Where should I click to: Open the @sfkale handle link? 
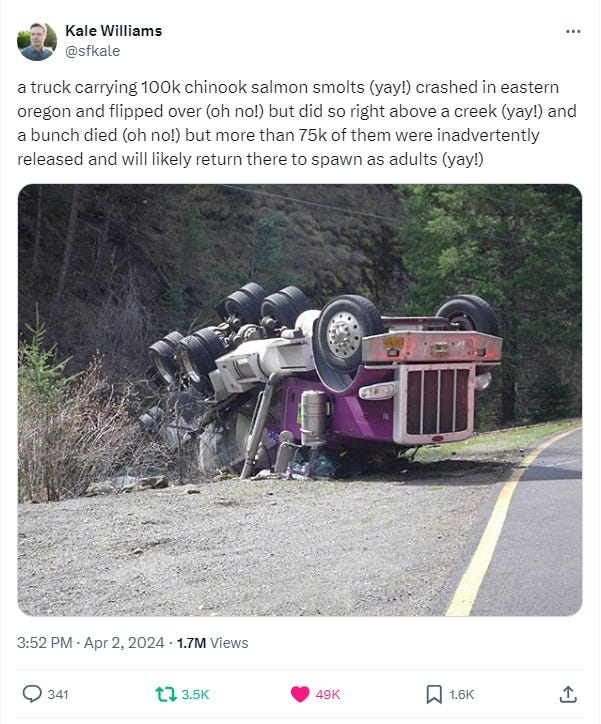point(92,51)
